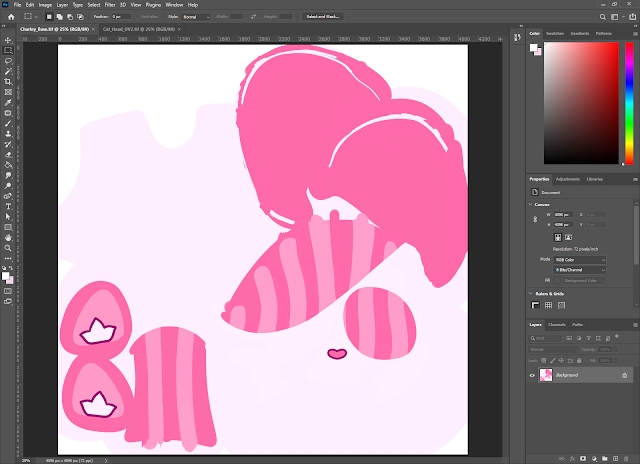Viewport: 640px width, 464px height.
Task: Collapse the Rulers & Grids section
Action: tap(531, 294)
